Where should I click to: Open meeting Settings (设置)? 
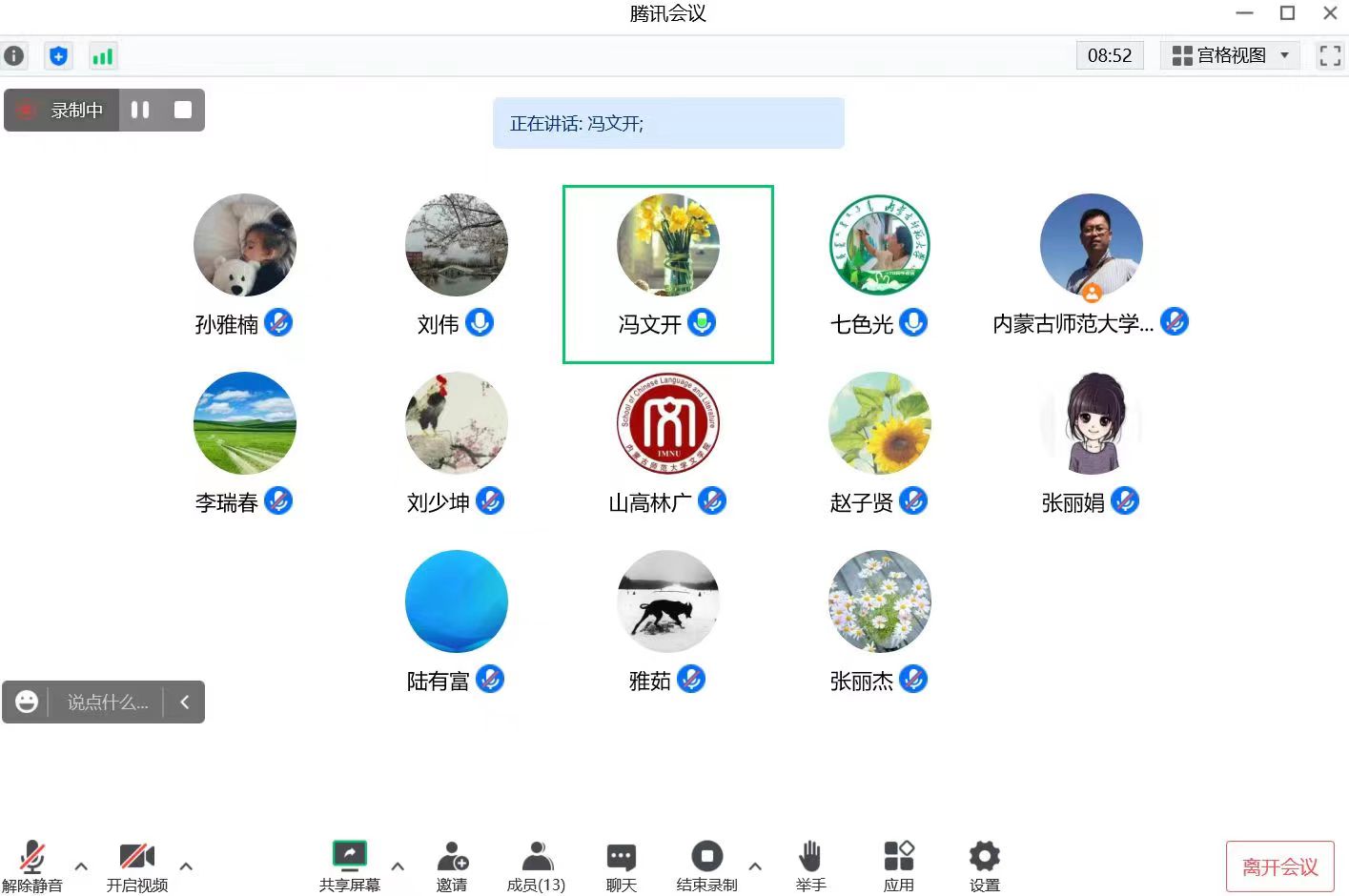point(984,865)
